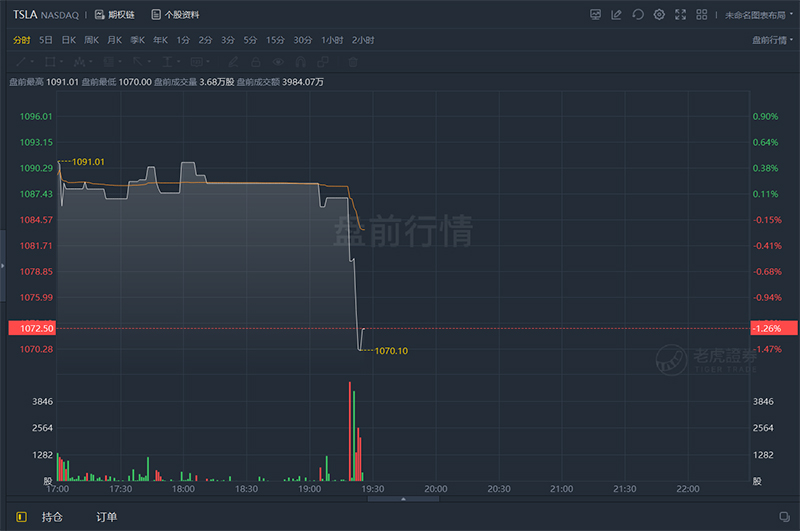Screen dimensions: 800x531
Task: Click the red -1.26% change label
Action: pyautogui.click(x=773, y=328)
